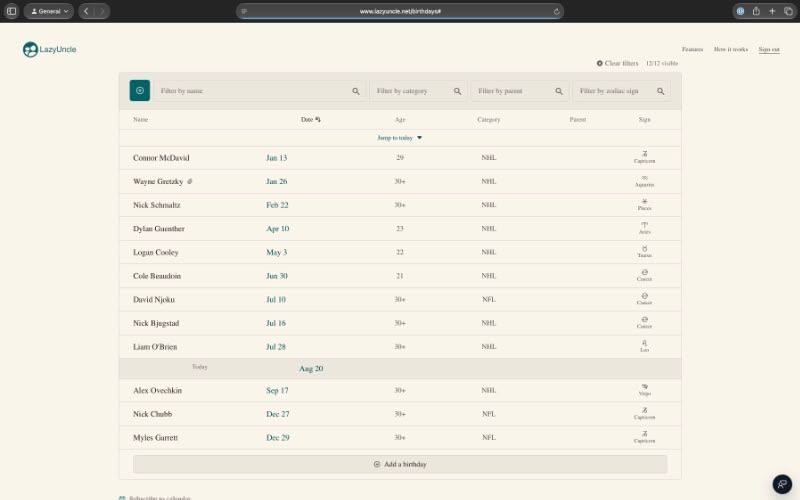This screenshot has height=500, width=800.
Task: Click the note icon beside Wayne Gretzky
Action: 190,181
